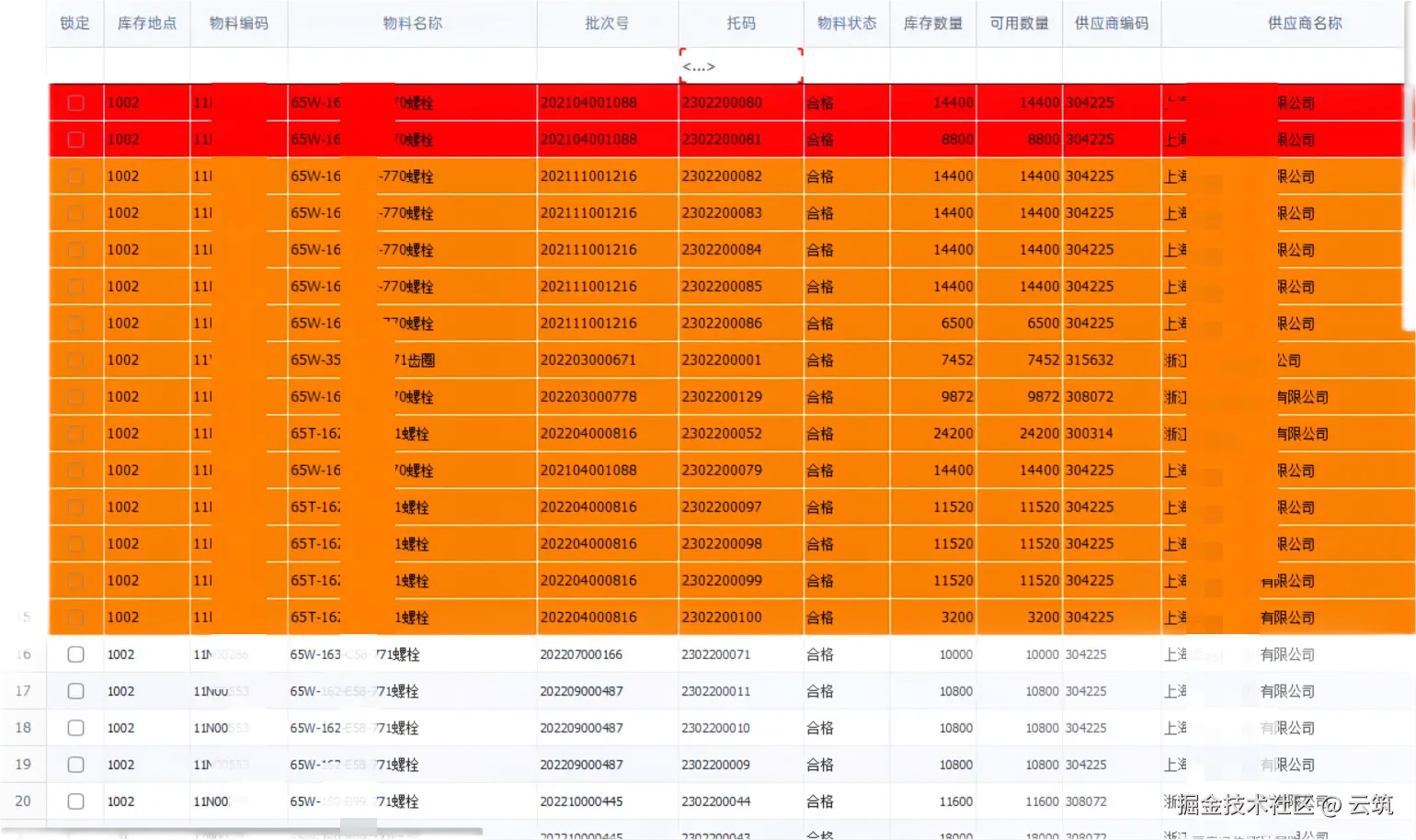Tick the checkbox on row 17

click(x=76, y=690)
